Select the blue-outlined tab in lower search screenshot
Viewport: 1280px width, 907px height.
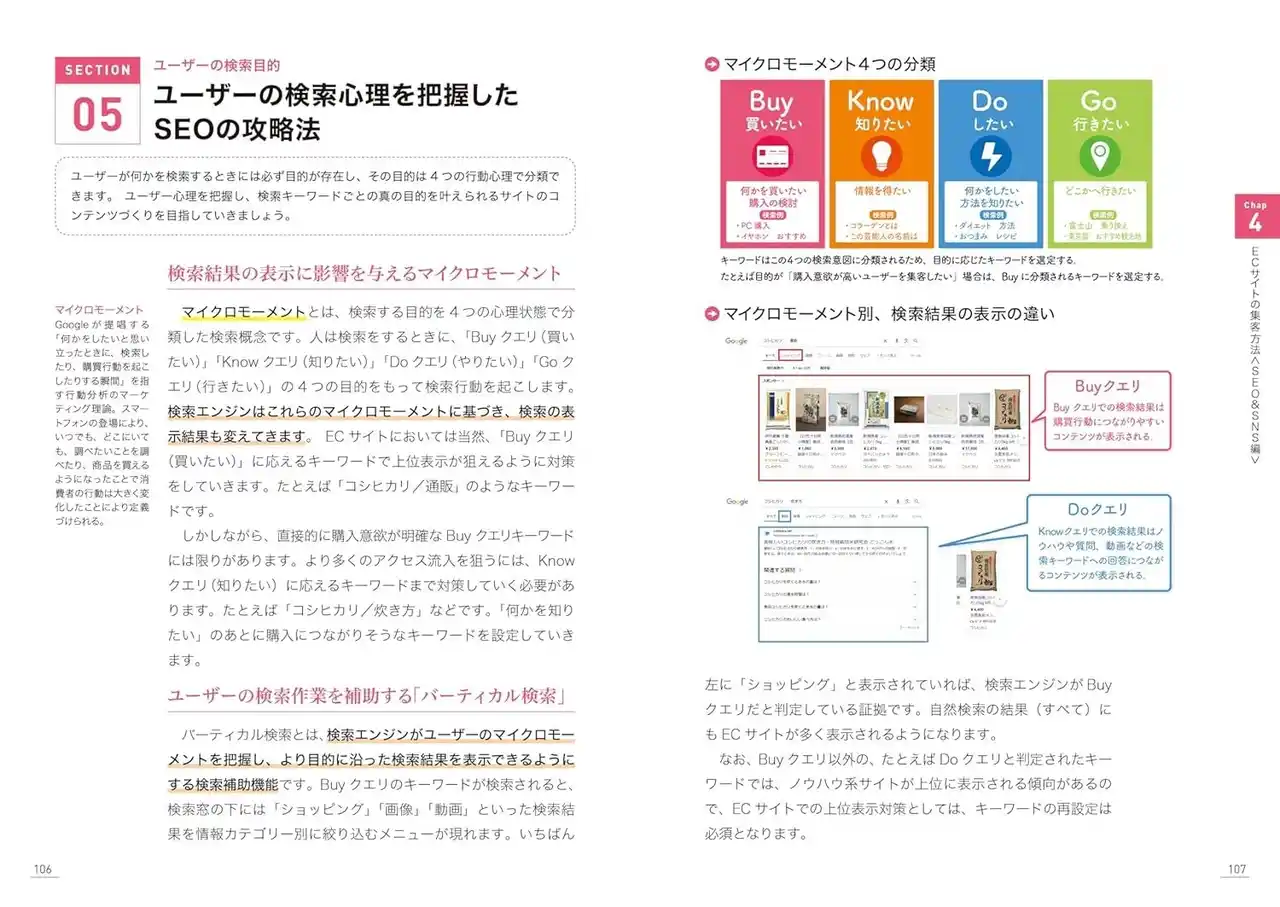(785, 517)
